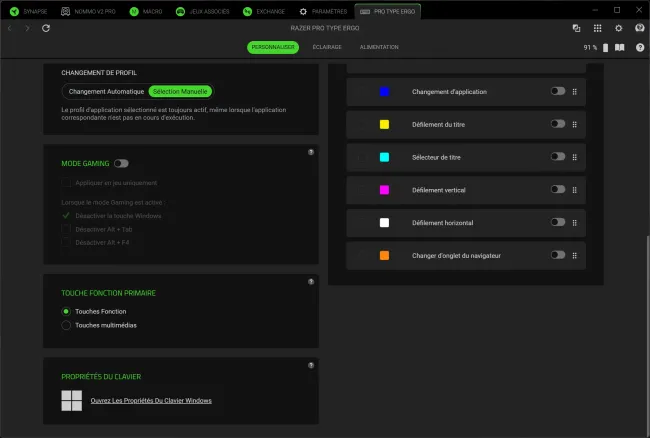Enable the Sélecteur de titre toggle
Screen dimensions: 650x438
point(558,156)
